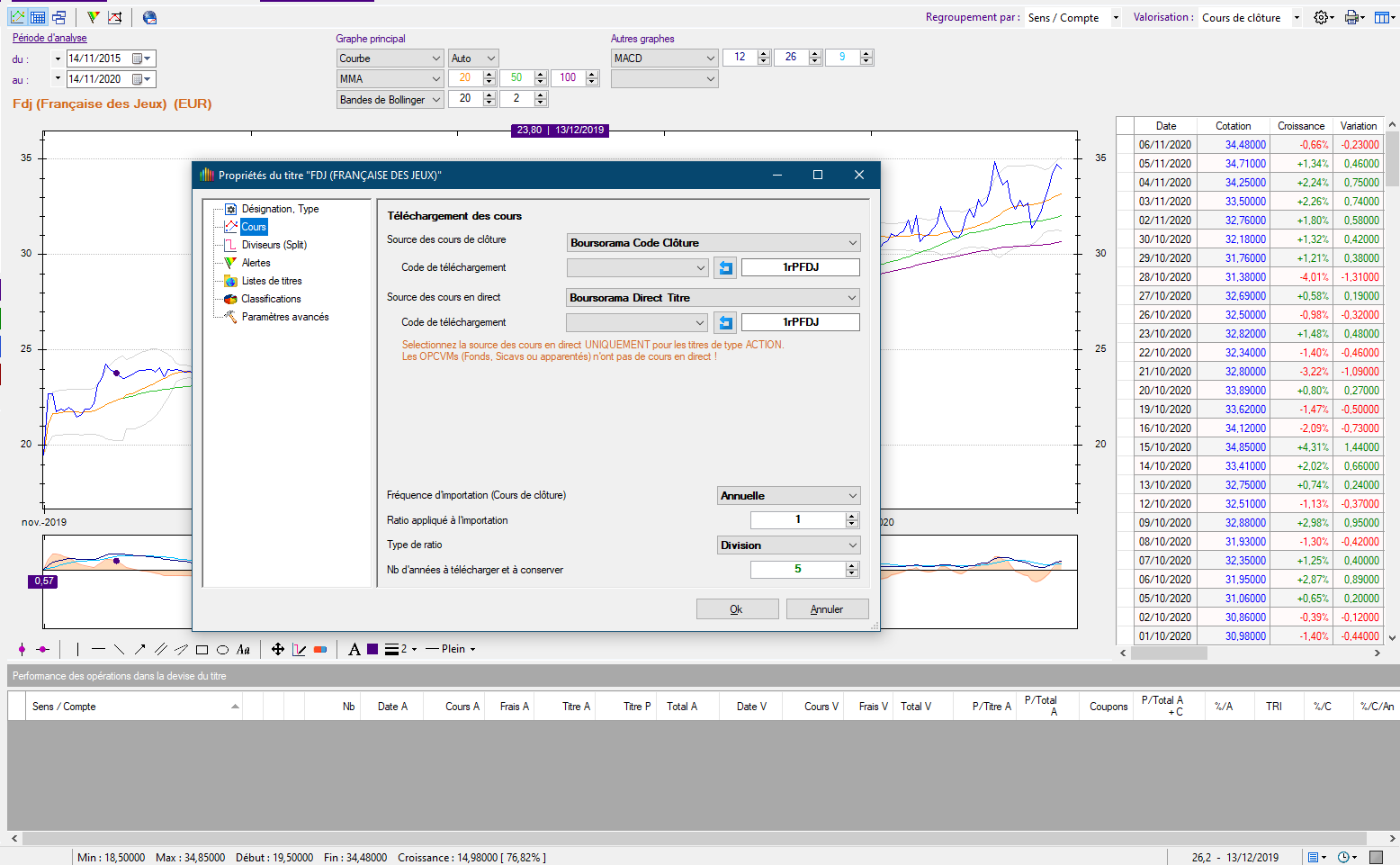
Task: Click reset icon beside closing download code
Action: (x=725, y=267)
